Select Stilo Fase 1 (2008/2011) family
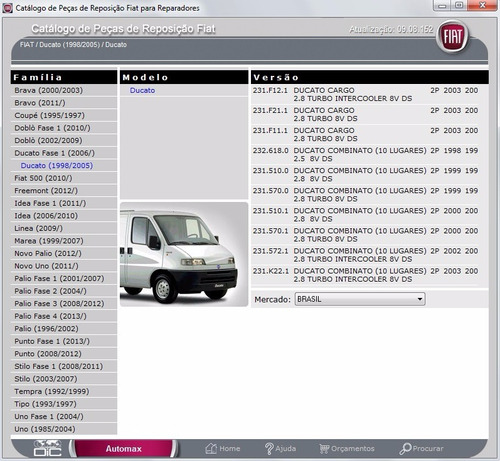This screenshot has width=500, height=461. click(64, 366)
